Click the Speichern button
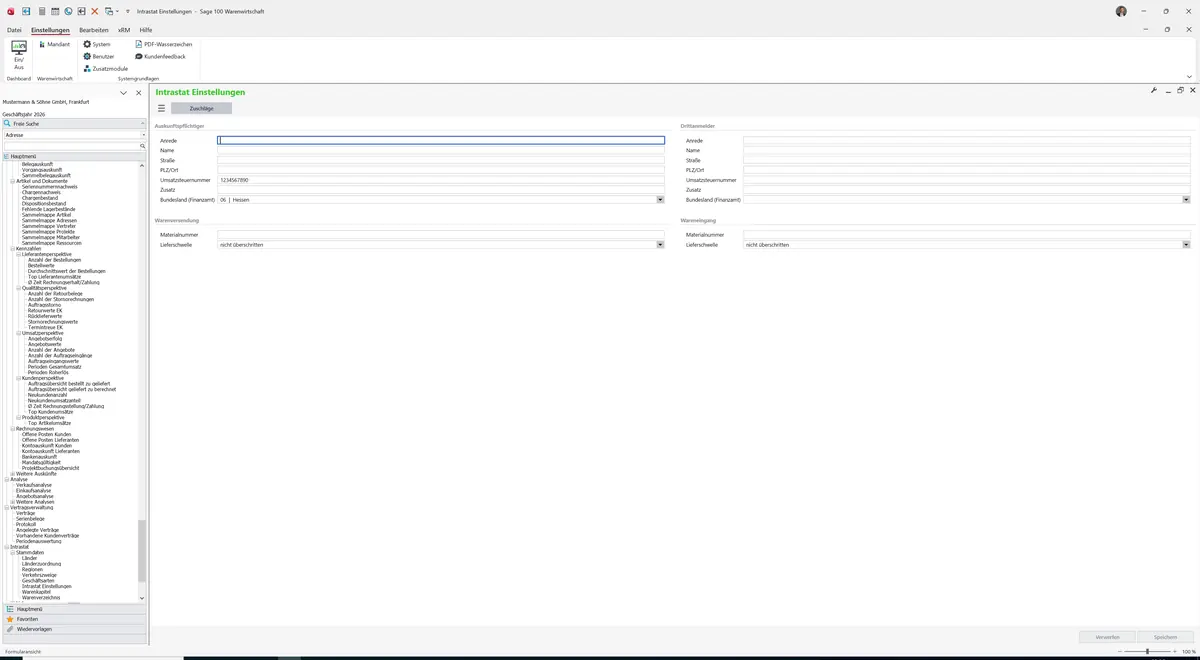 coord(1165,637)
